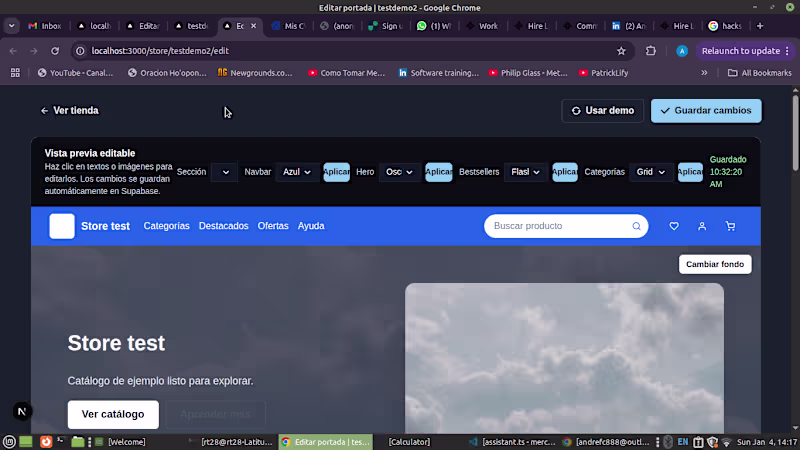Close the active Editar portada tab
800x450 pixels.
click(254, 26)
